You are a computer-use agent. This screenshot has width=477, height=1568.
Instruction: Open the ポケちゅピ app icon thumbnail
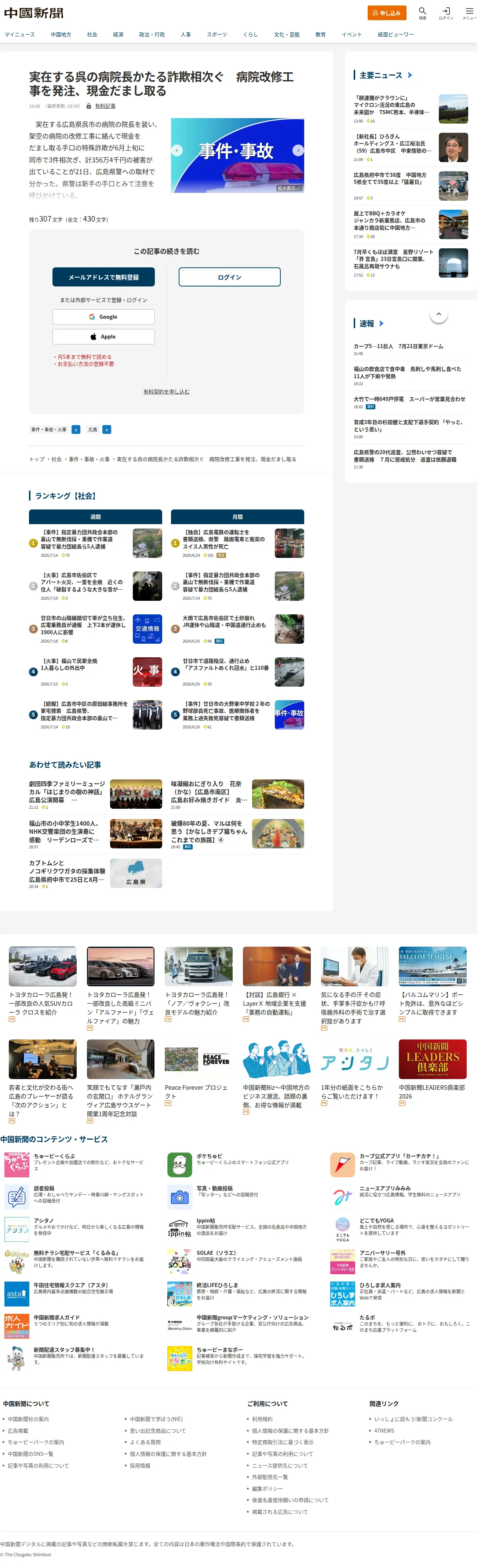180,1165
